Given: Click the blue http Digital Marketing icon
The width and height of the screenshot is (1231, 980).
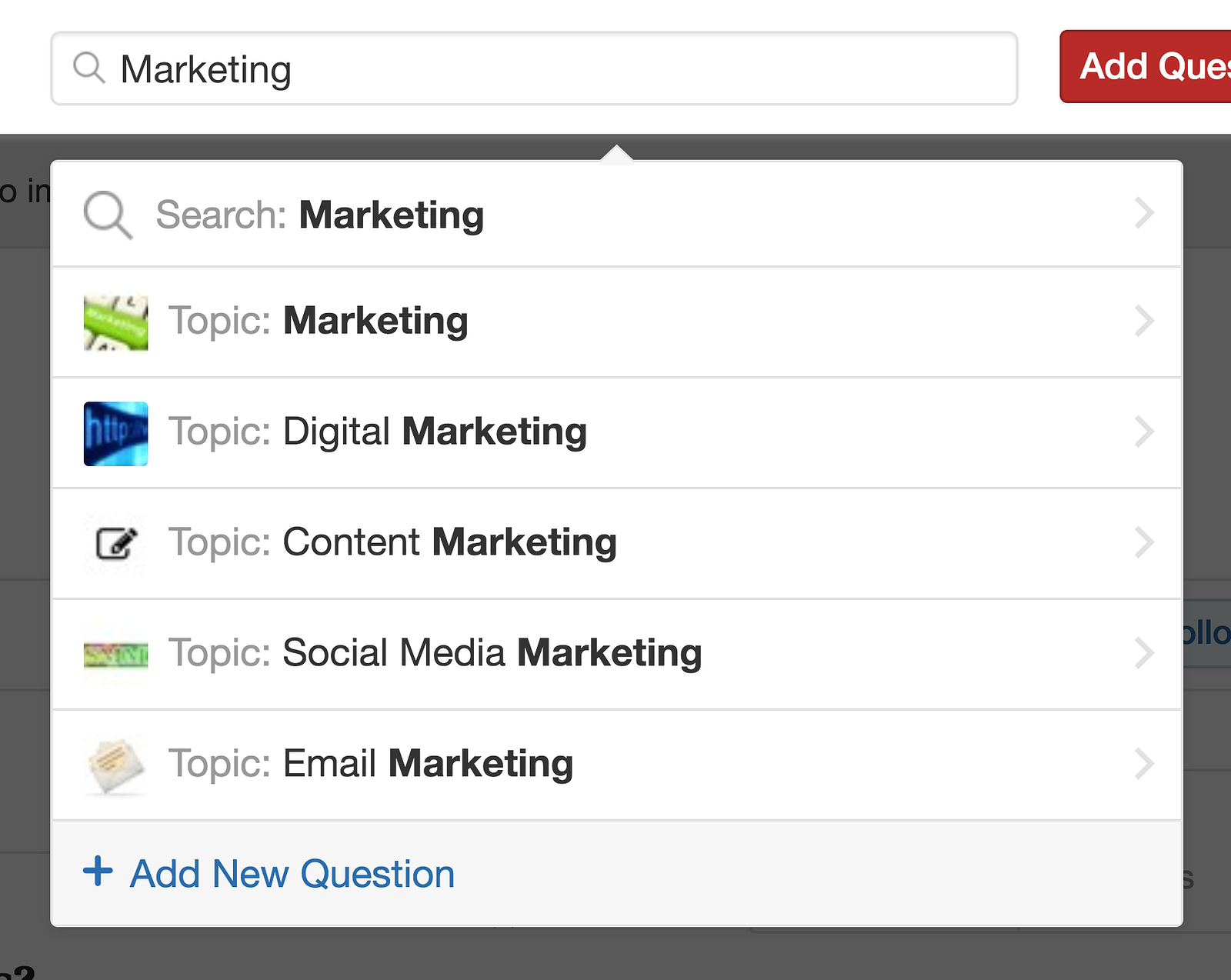Looking at the screenshot, I should click(x=115, y=433).
